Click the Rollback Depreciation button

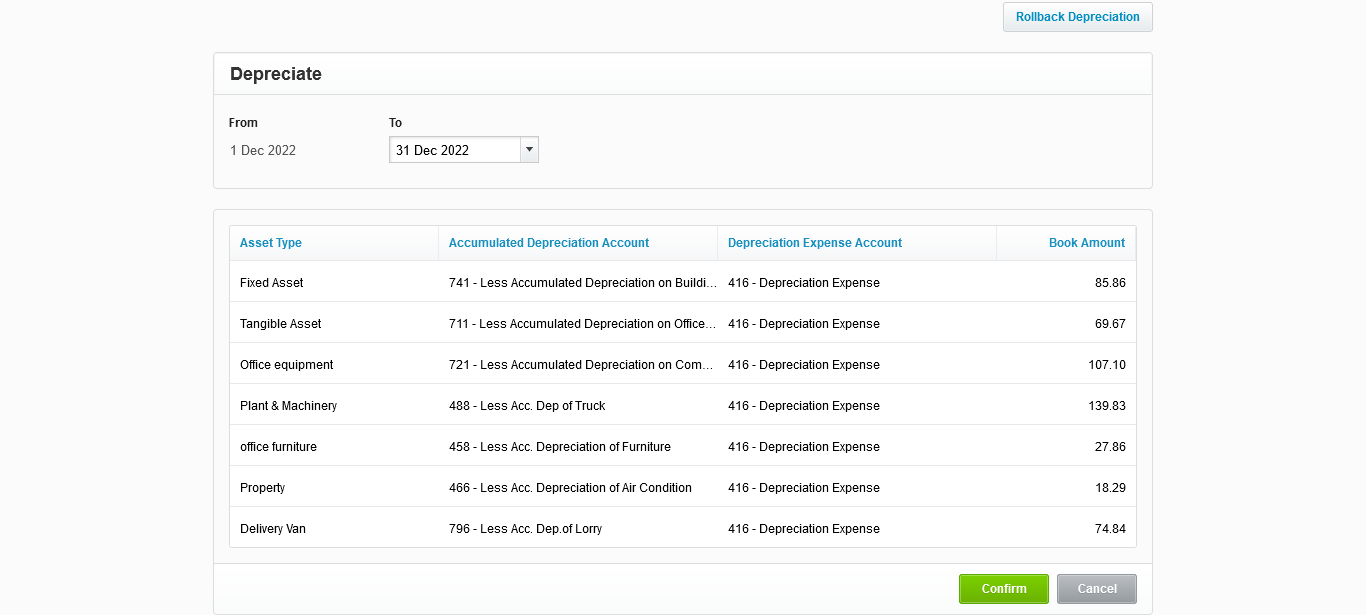tap(1077, 17)
